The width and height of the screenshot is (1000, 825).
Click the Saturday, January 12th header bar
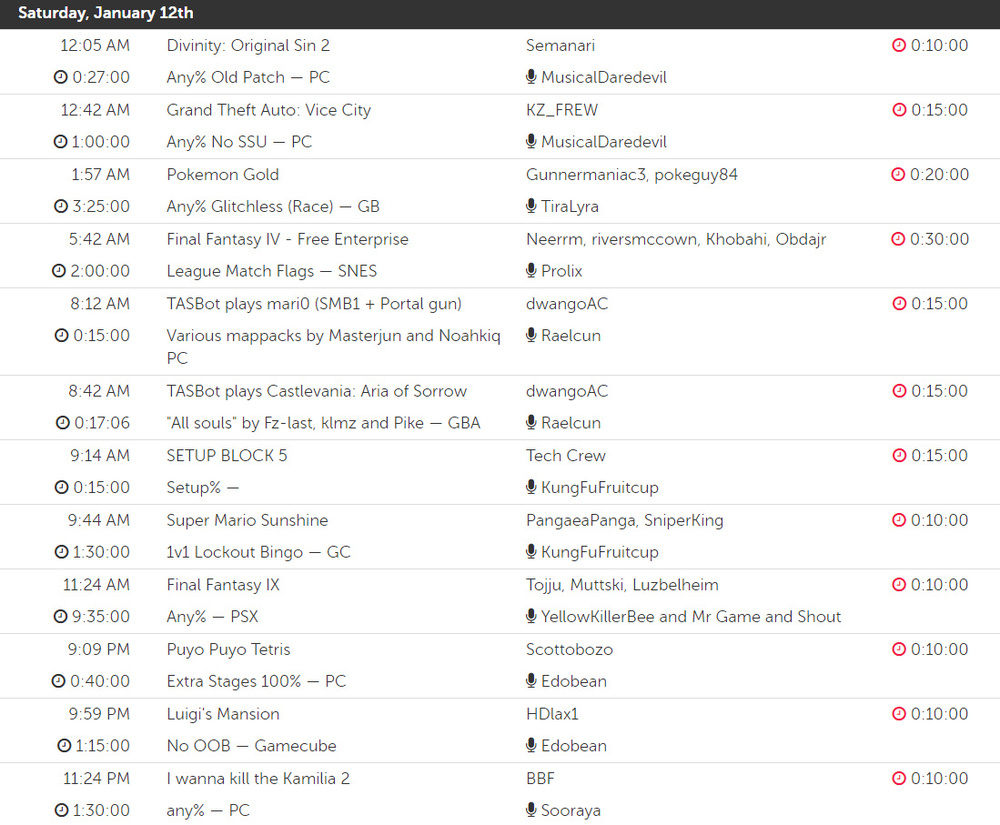click(500, 14)
